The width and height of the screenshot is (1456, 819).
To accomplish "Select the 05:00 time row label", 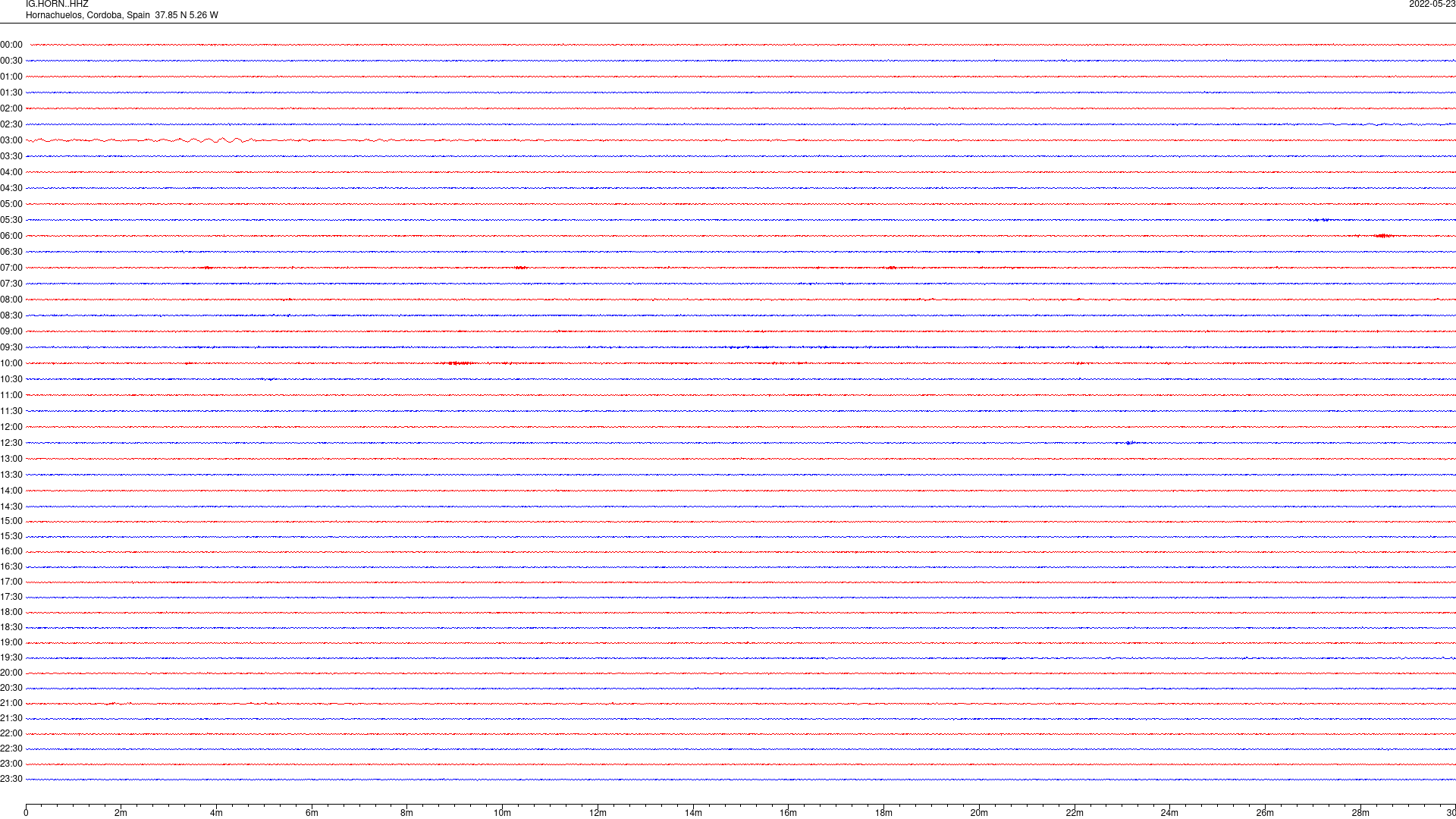I will (11, 204).
